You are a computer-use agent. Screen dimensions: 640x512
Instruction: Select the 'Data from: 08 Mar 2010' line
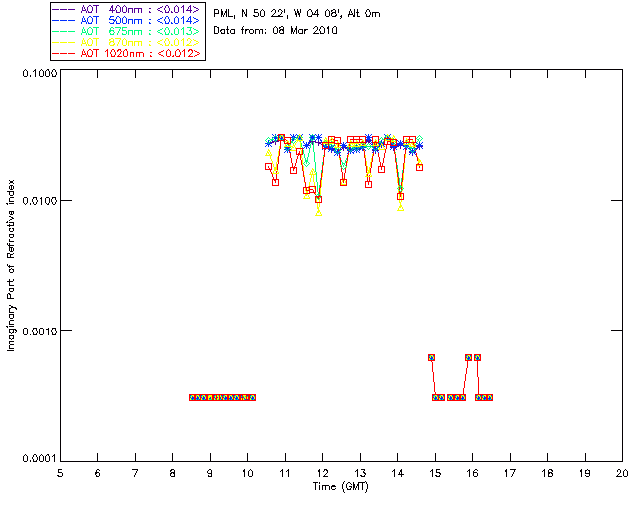[x=276, y=31]
